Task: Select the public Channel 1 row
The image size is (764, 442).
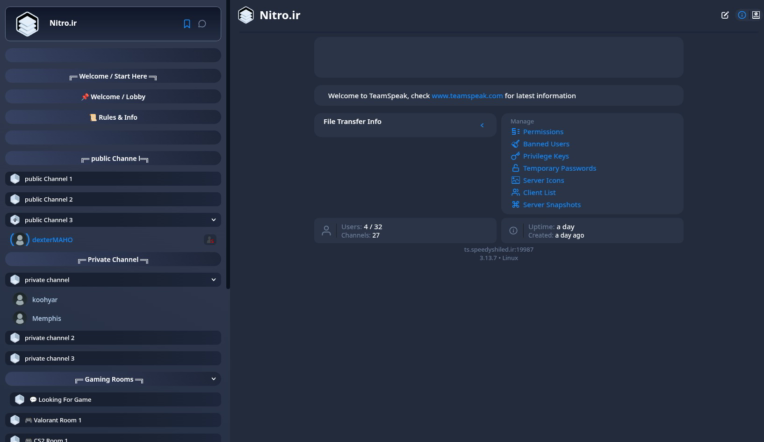Action: coord(113,179)
